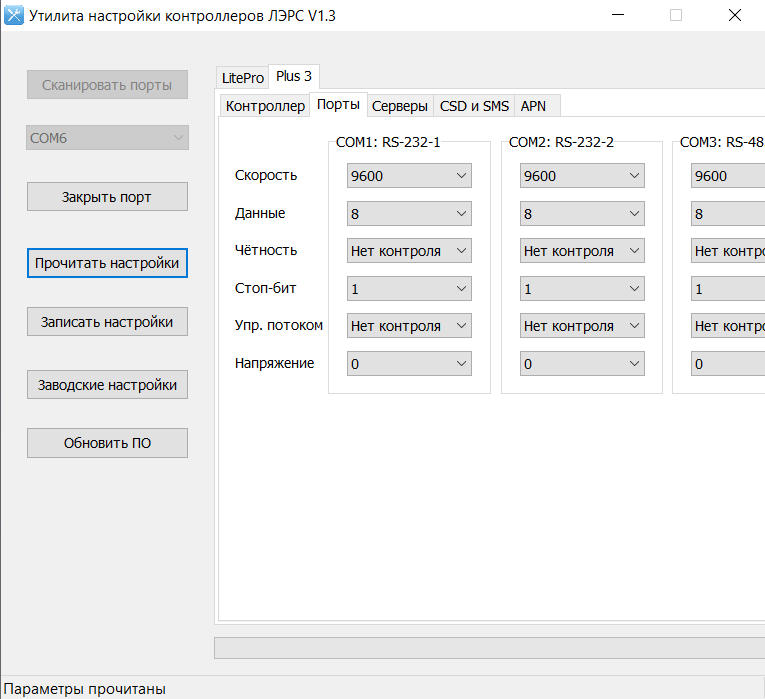Click Записать настройки button
The width and height of the screenshot is (765, 699).
tap(107, 322)
